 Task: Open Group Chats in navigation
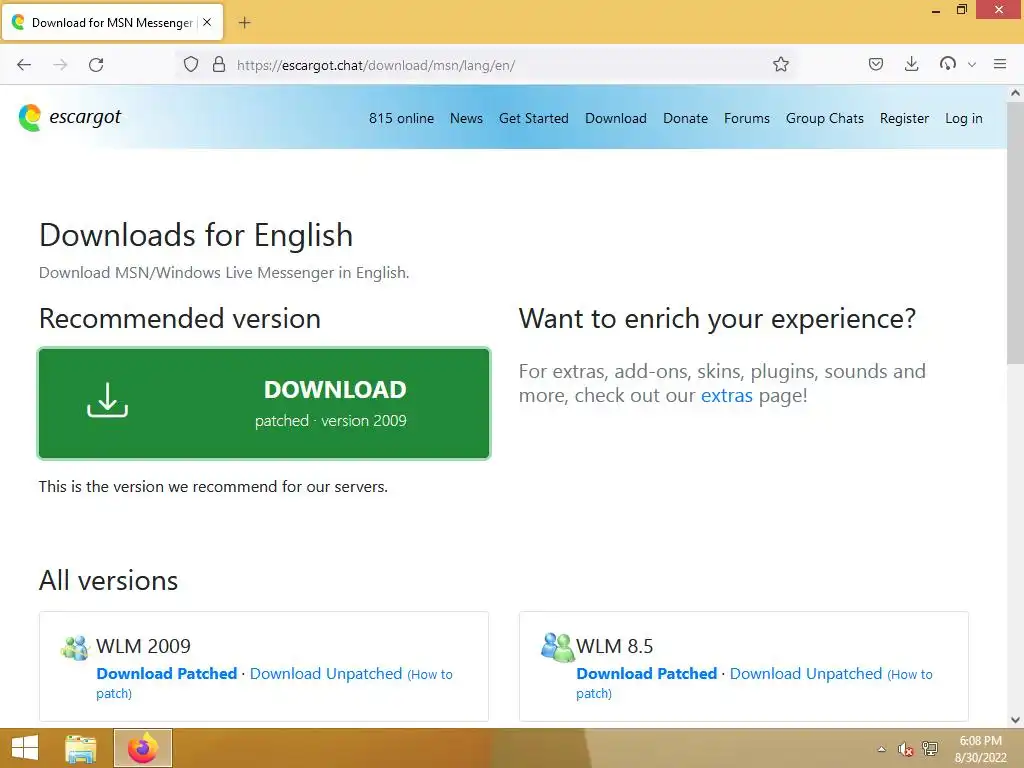click(x=824, y=118)
